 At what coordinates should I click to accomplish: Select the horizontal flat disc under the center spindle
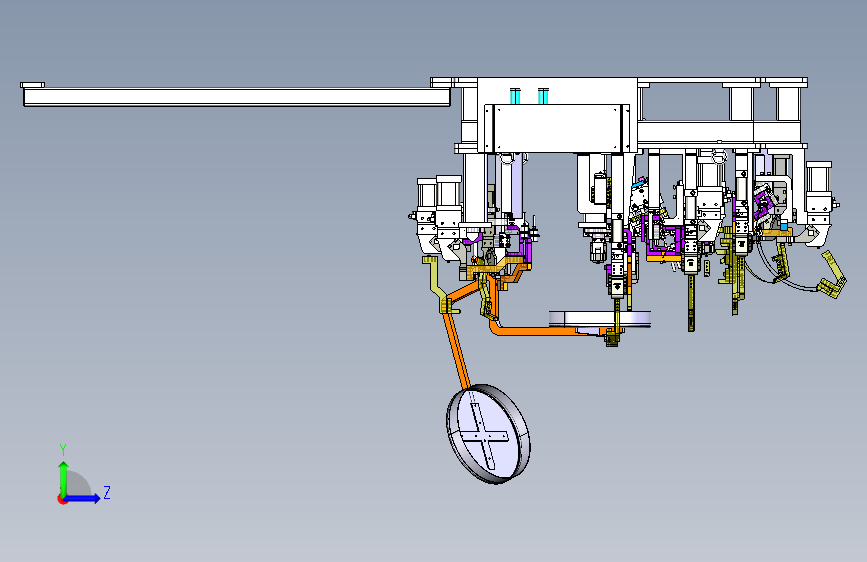(600, 320)
